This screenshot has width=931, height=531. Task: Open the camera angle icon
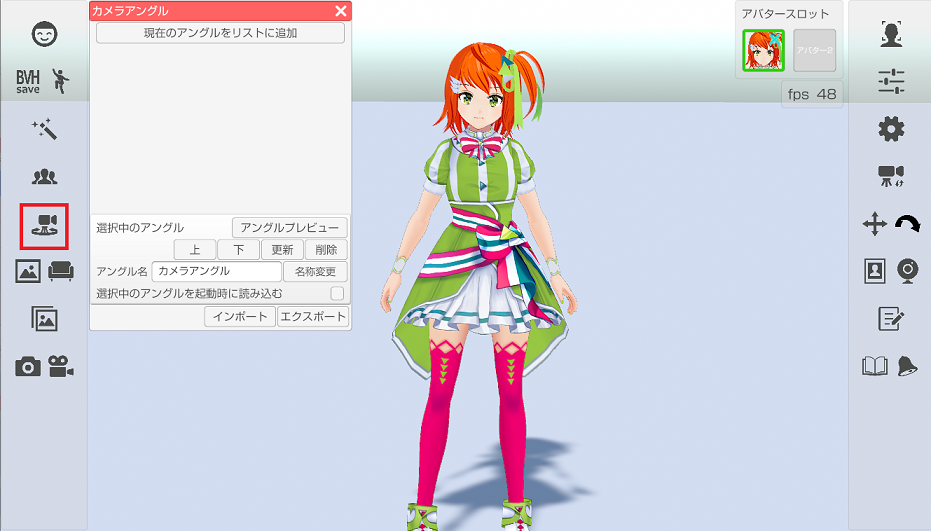[x=45, y=226]
